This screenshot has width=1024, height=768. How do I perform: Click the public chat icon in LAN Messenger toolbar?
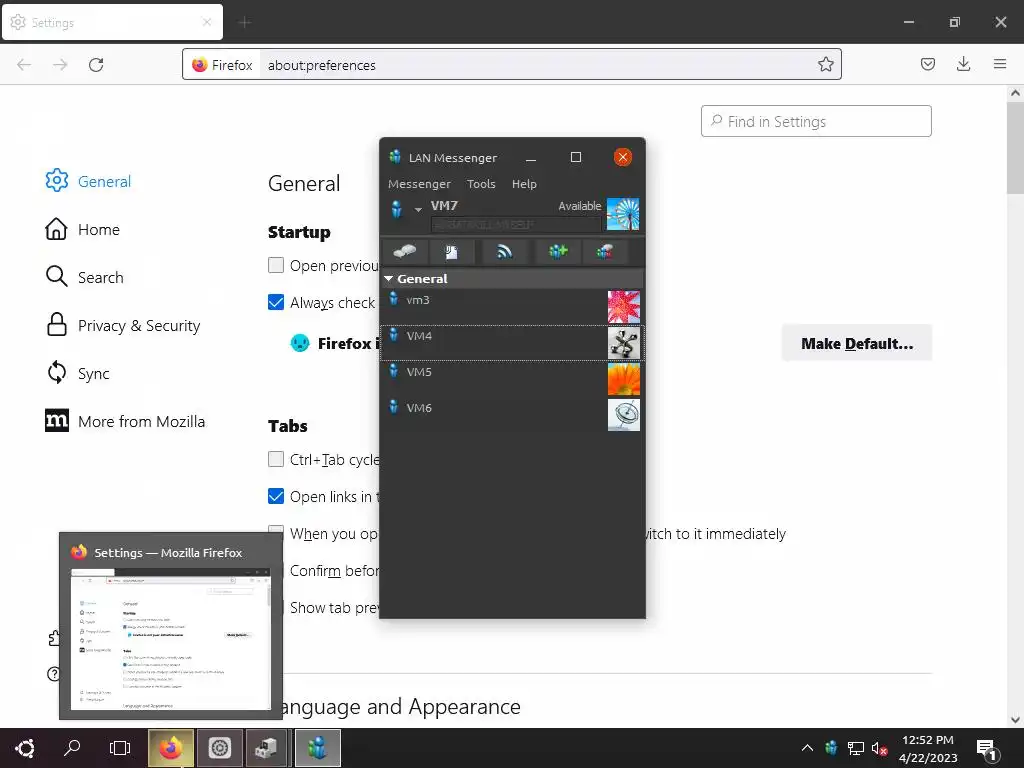605,251
